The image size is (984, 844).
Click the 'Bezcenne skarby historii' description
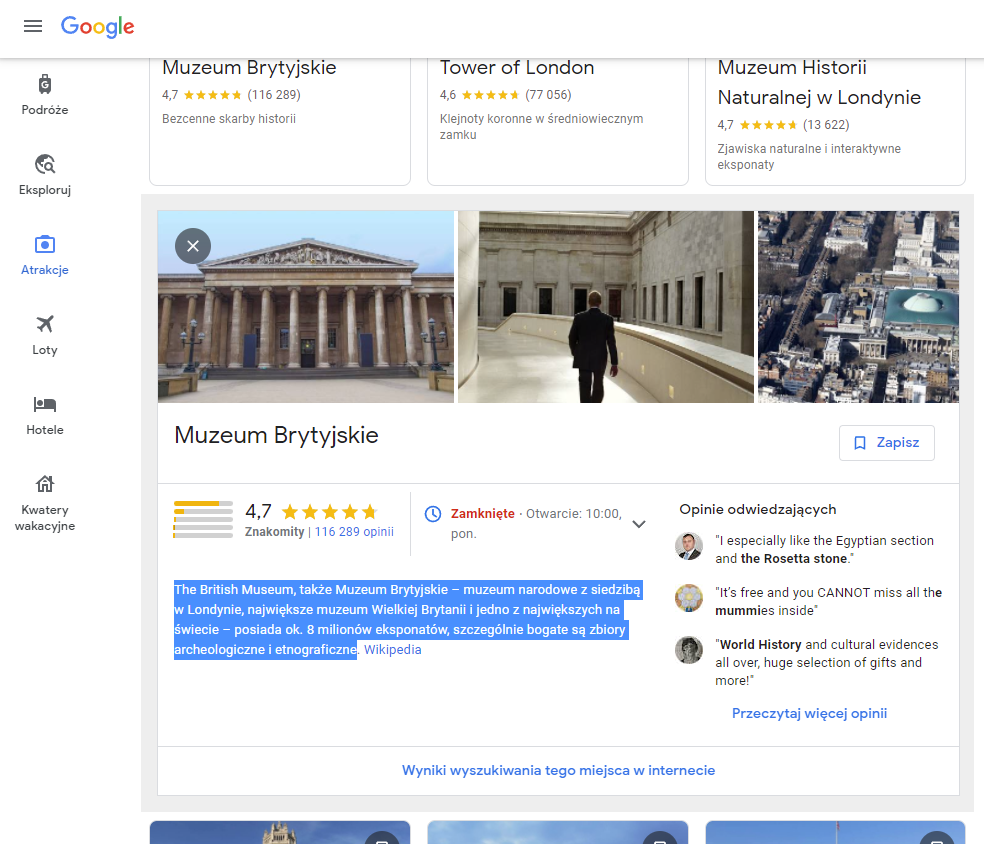[x=228, y=119]
